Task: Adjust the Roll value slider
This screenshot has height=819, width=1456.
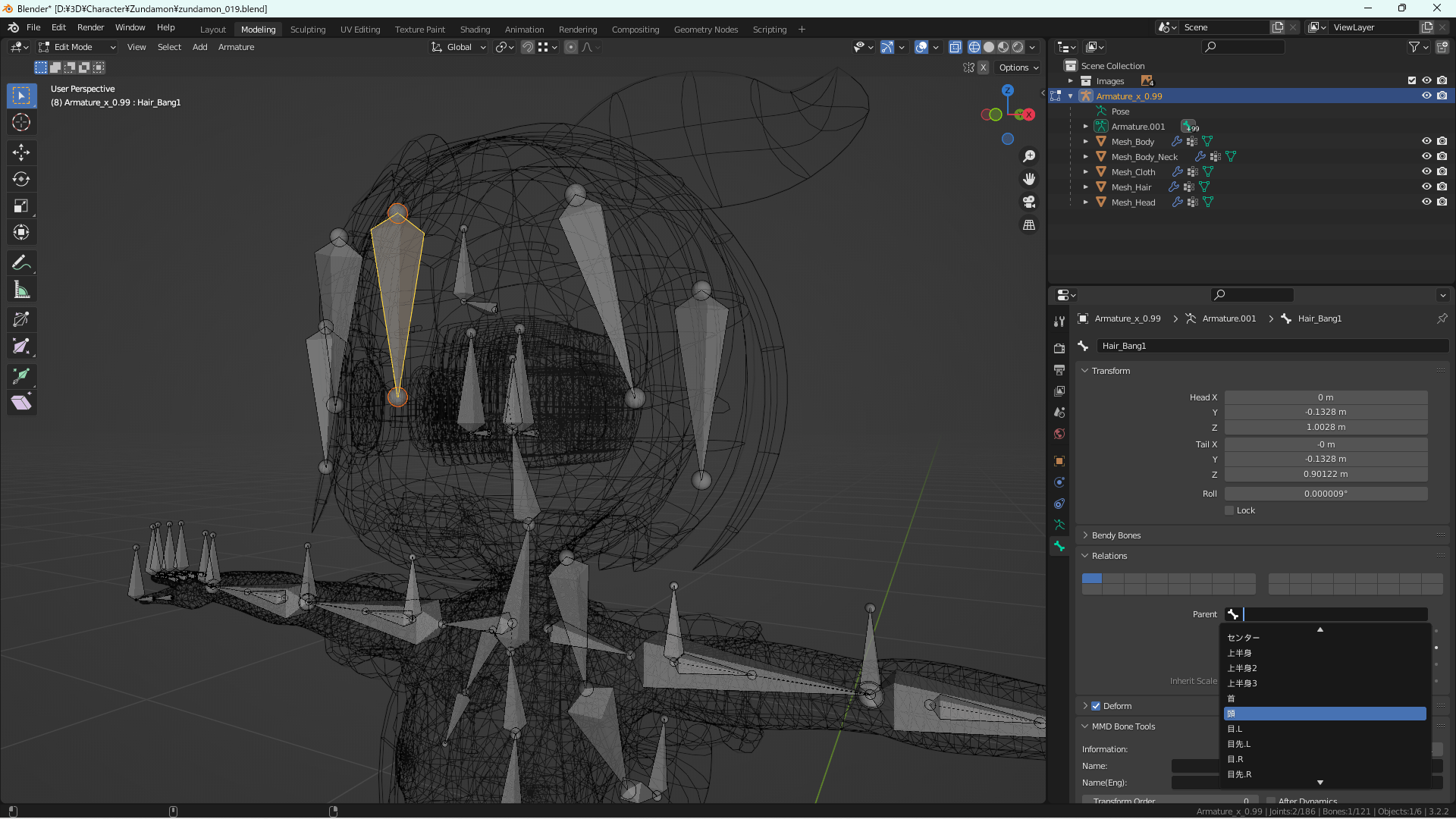Action: point(1326,494)
